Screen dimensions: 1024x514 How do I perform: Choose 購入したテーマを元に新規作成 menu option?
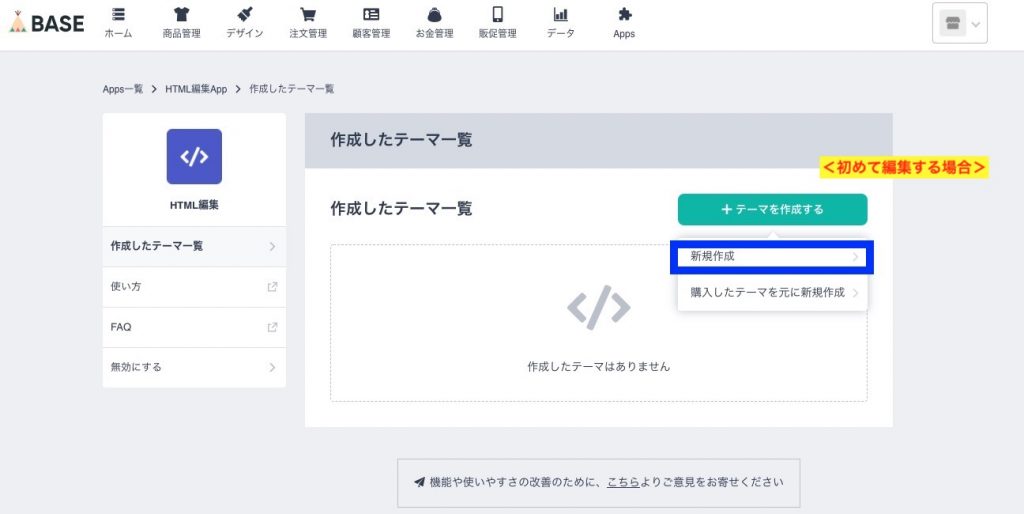(x=772, y=293)
